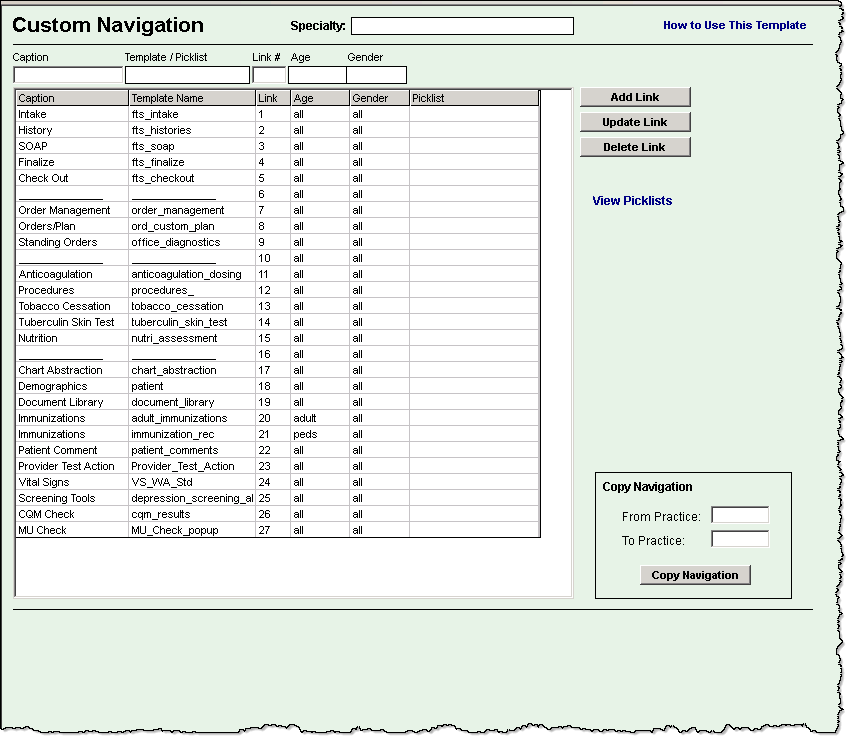Click the Gender column header in grid

click(379, 98)
